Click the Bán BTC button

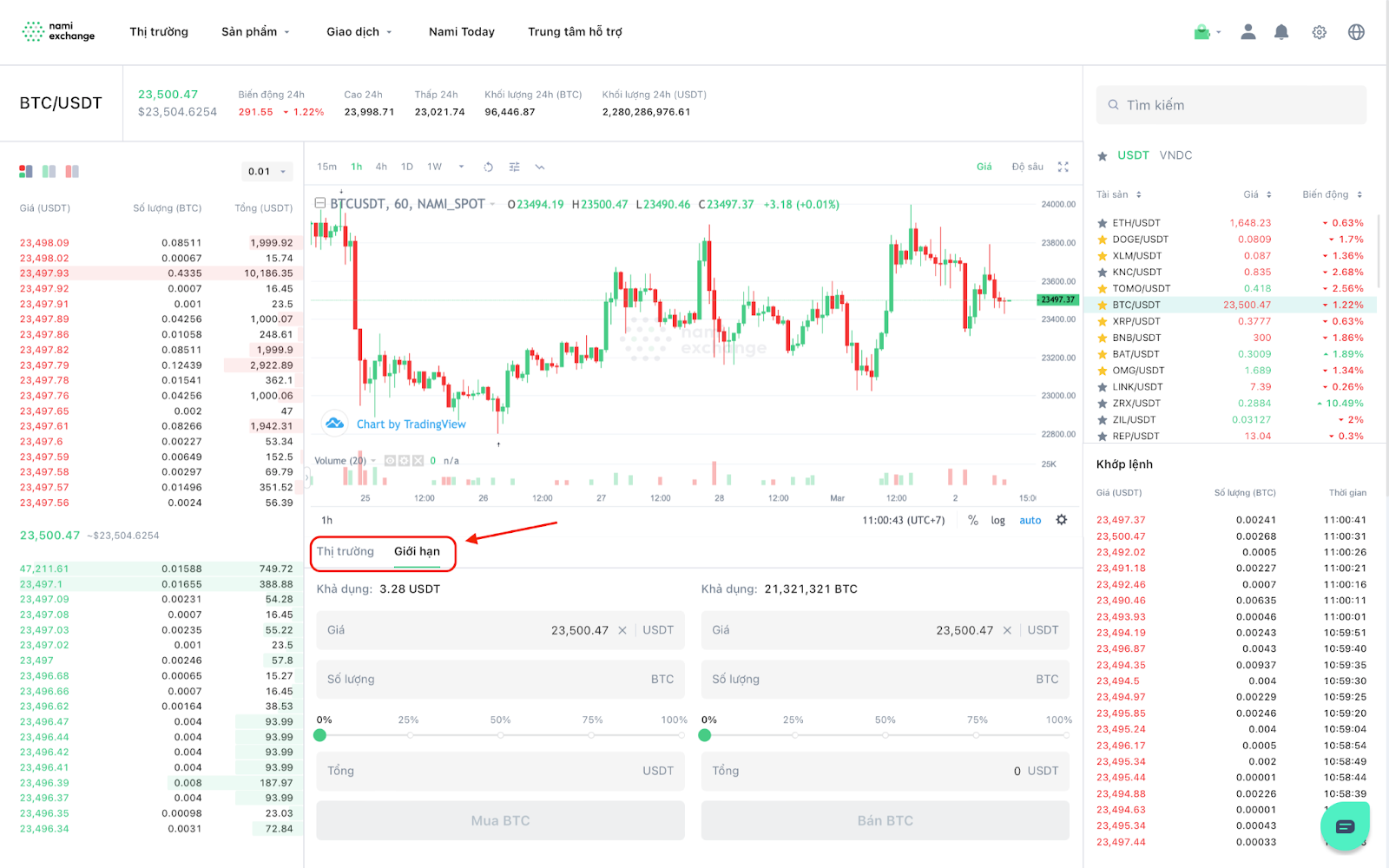pos(885,820)
